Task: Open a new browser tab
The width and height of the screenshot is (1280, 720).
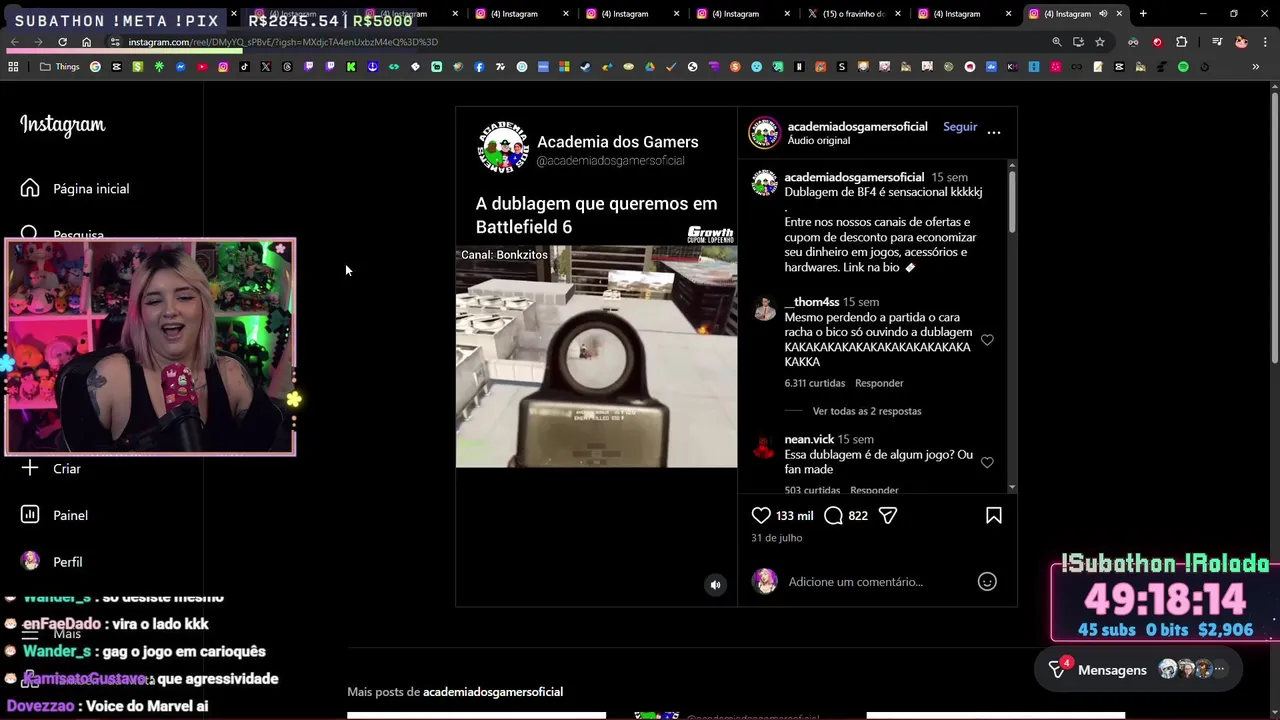Action: pos(1143,14)
